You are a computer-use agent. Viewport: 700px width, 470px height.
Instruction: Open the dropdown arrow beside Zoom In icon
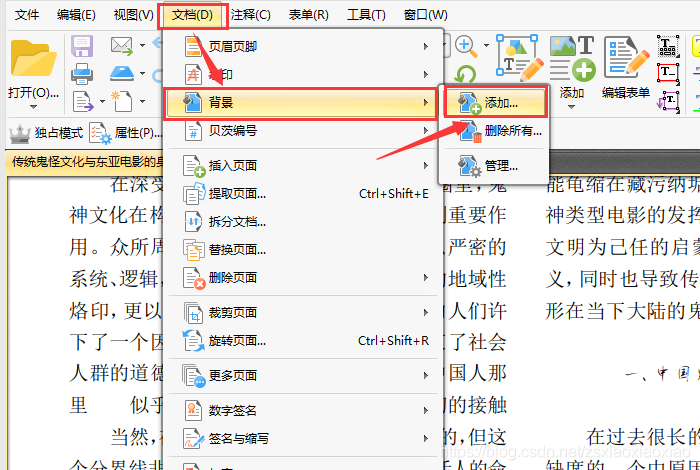click(x=486, y=46)
